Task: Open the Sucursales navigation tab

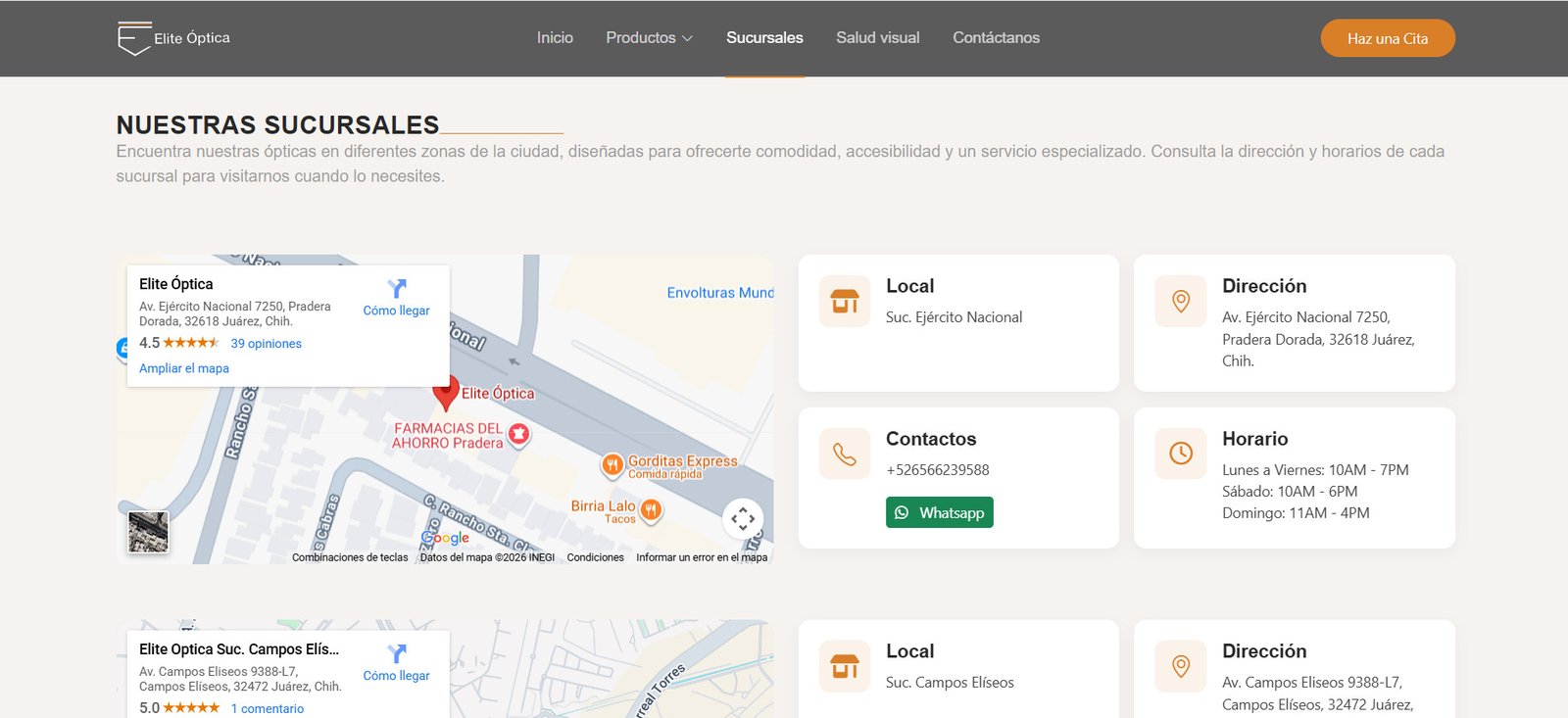Action: point(764,38)
